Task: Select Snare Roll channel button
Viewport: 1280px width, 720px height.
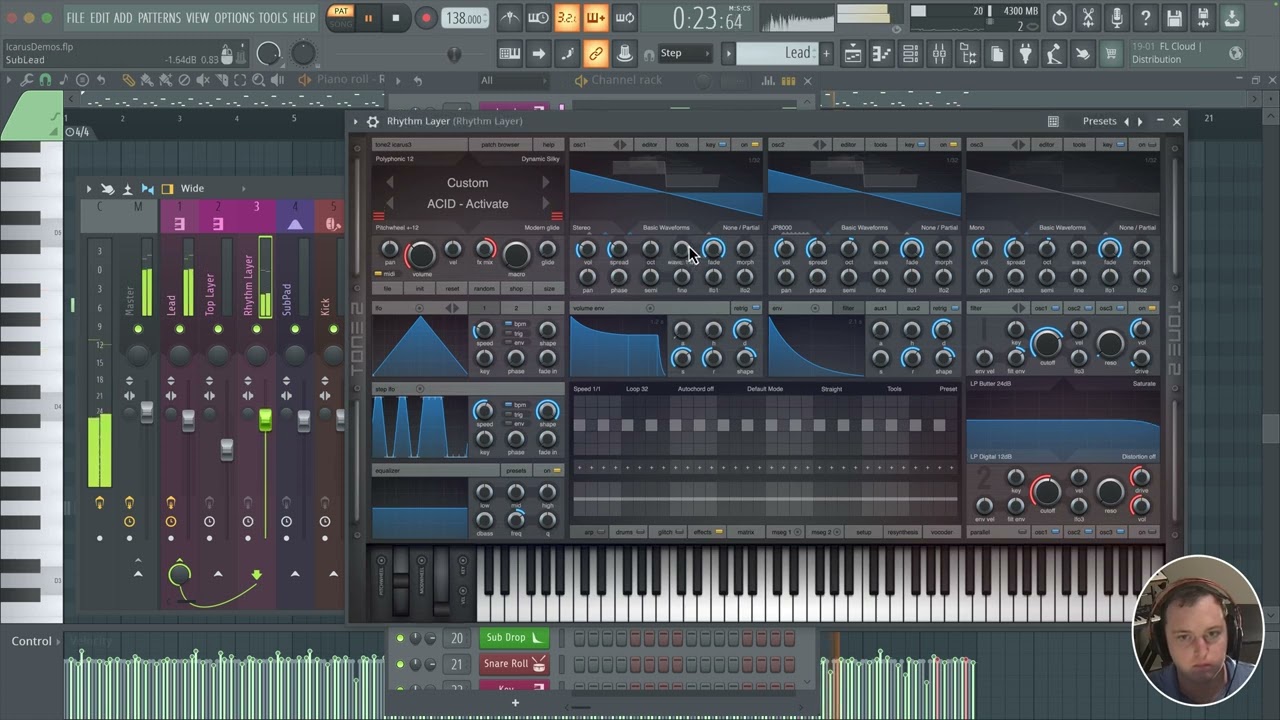Action: click(x=514, y=664)
